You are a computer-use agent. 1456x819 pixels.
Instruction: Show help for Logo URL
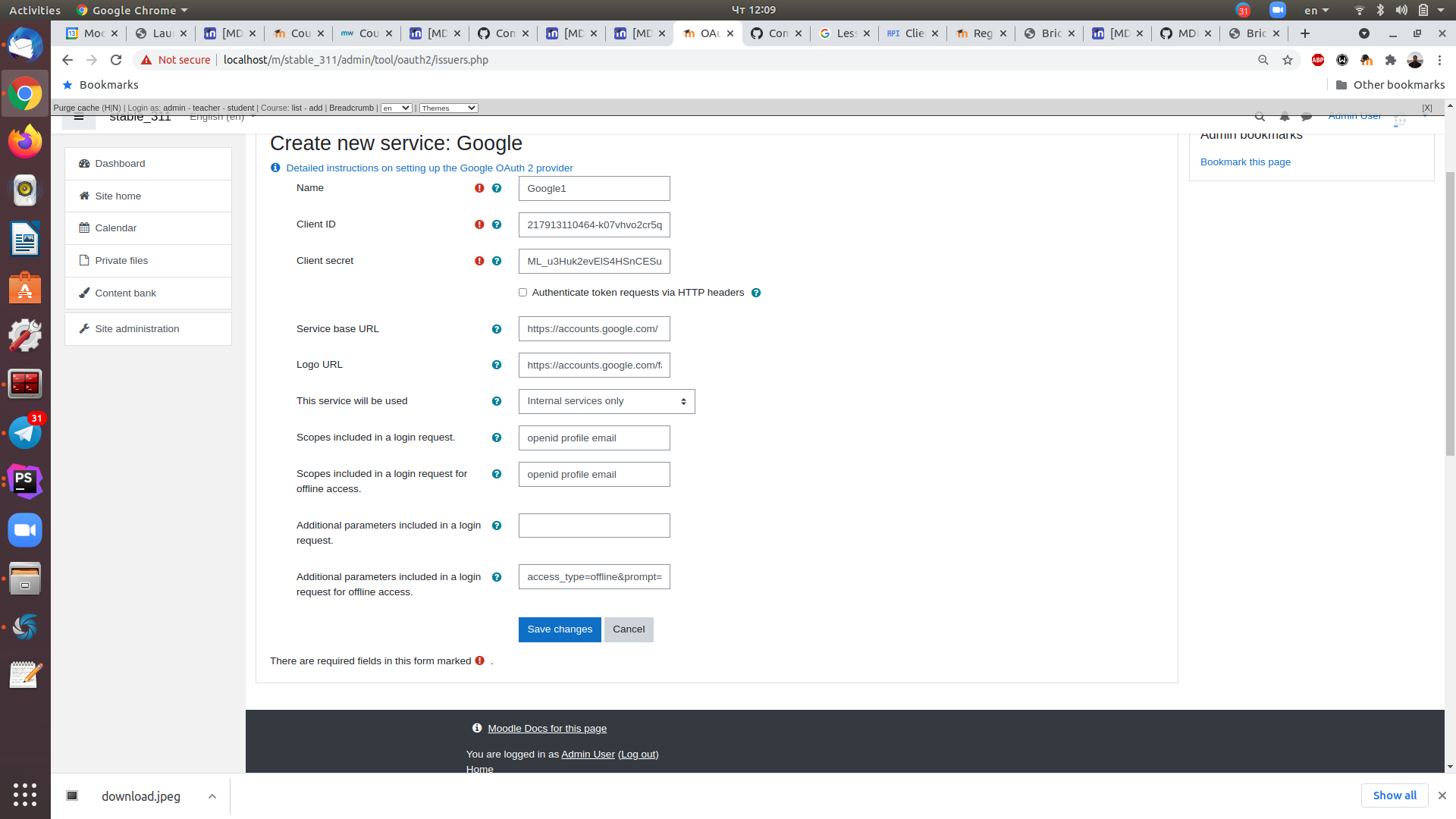pyautogui.click(x=497, y=365)
